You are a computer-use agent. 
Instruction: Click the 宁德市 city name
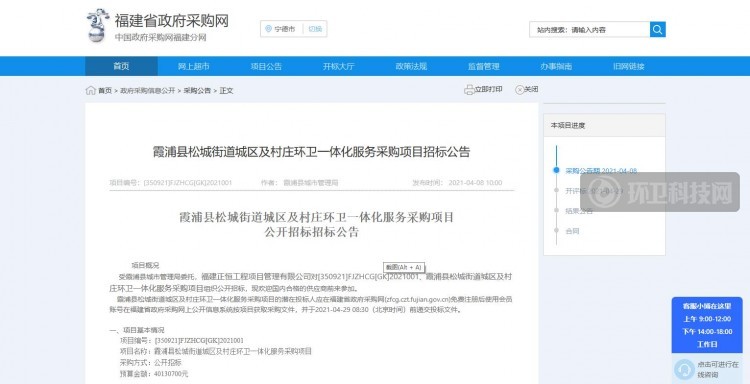click(x=285, y=29)
